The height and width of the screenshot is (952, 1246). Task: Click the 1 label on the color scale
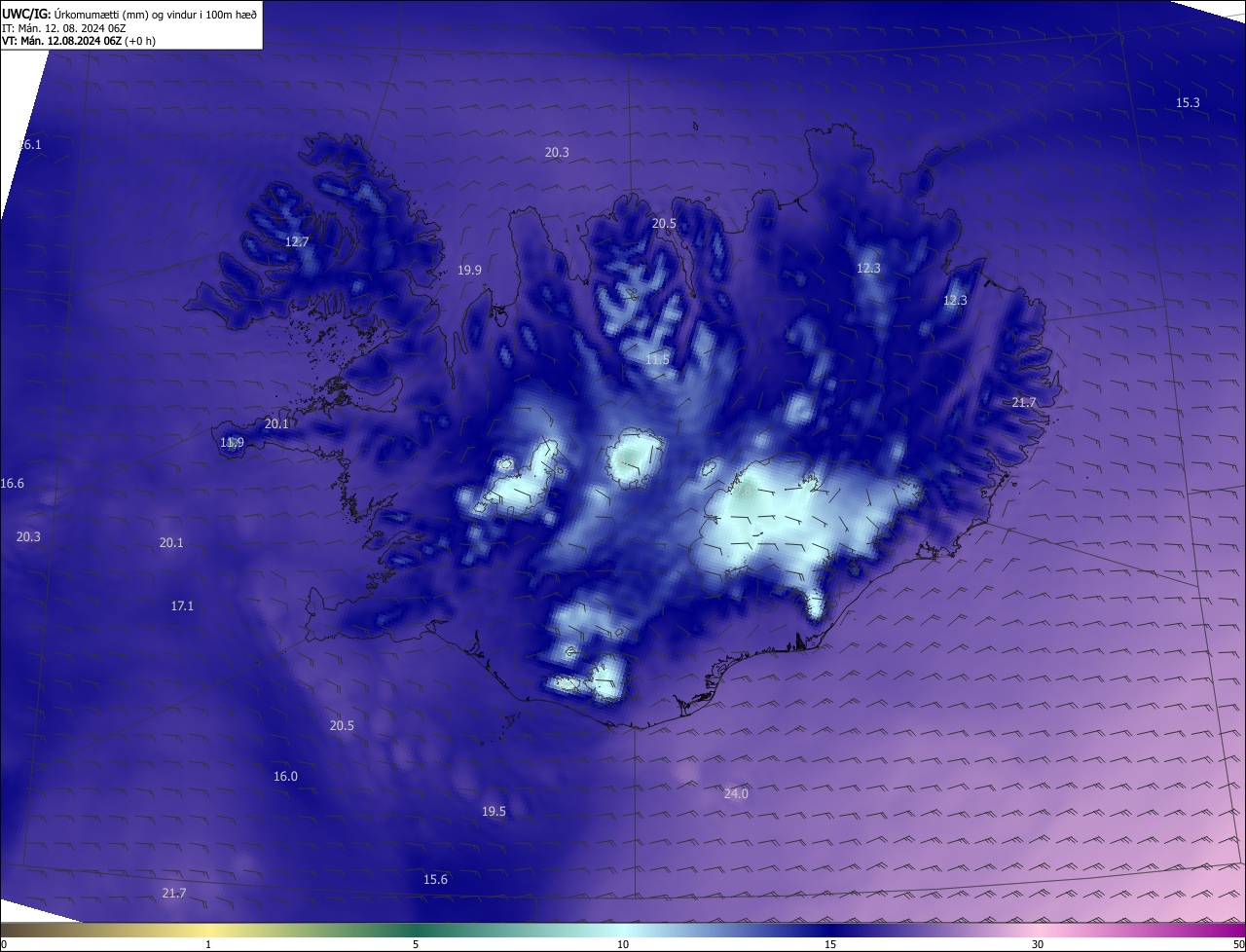tap(208, 944)
